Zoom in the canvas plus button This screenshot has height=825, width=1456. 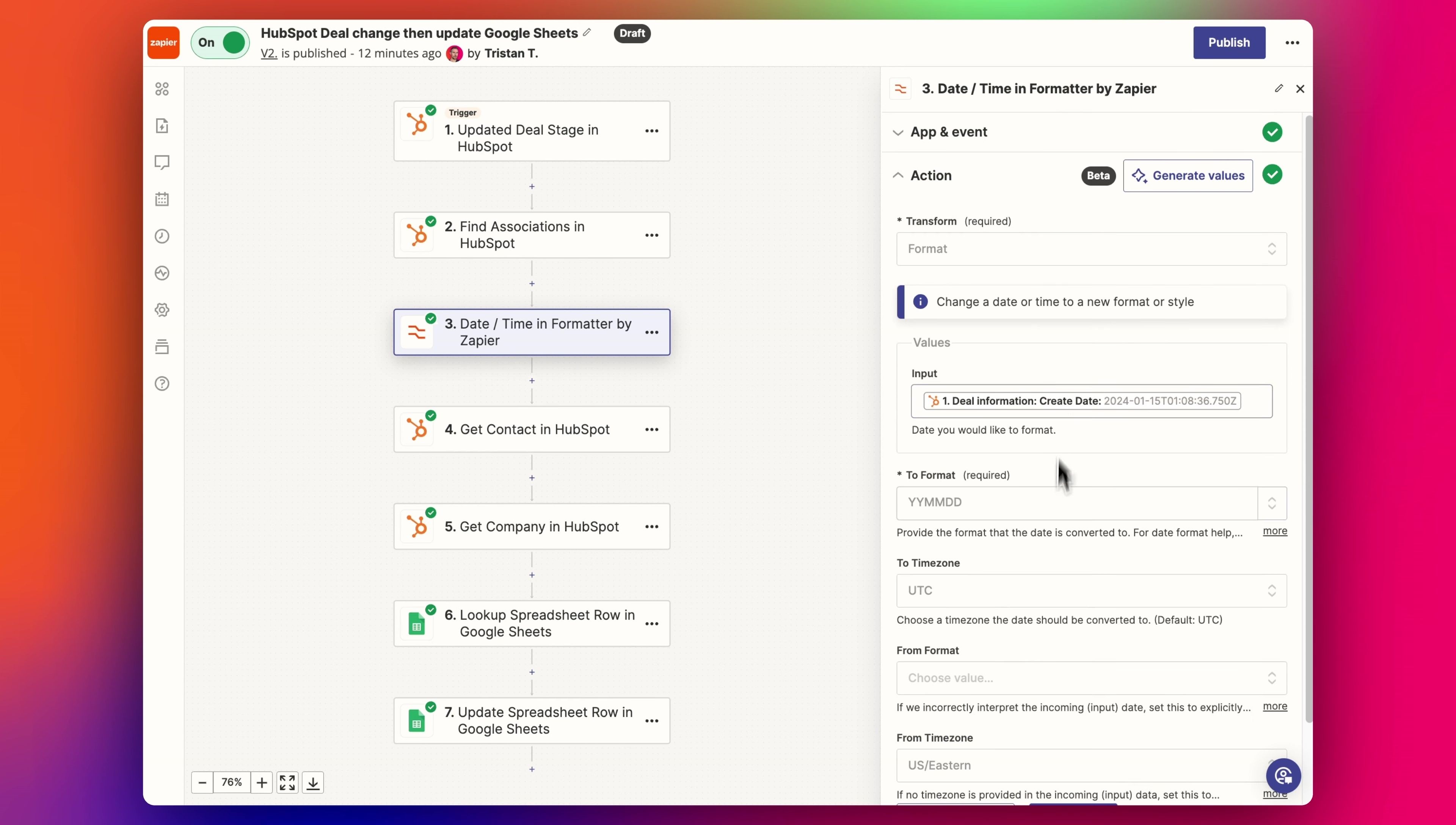(262, 783)
